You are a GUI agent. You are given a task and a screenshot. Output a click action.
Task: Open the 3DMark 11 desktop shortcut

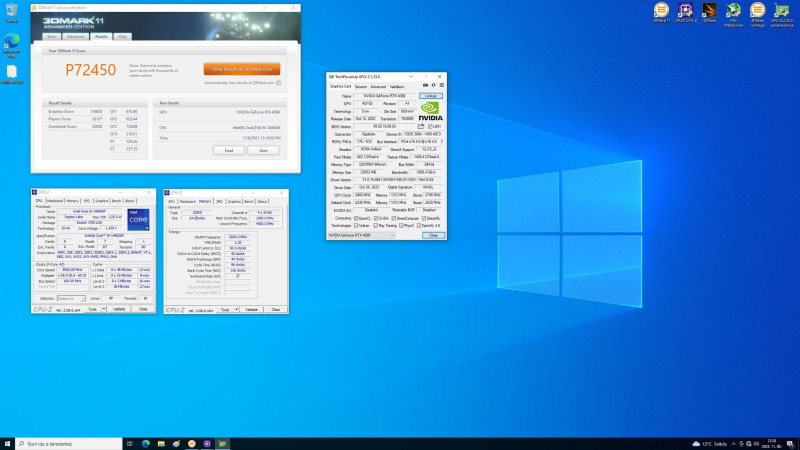661,13
